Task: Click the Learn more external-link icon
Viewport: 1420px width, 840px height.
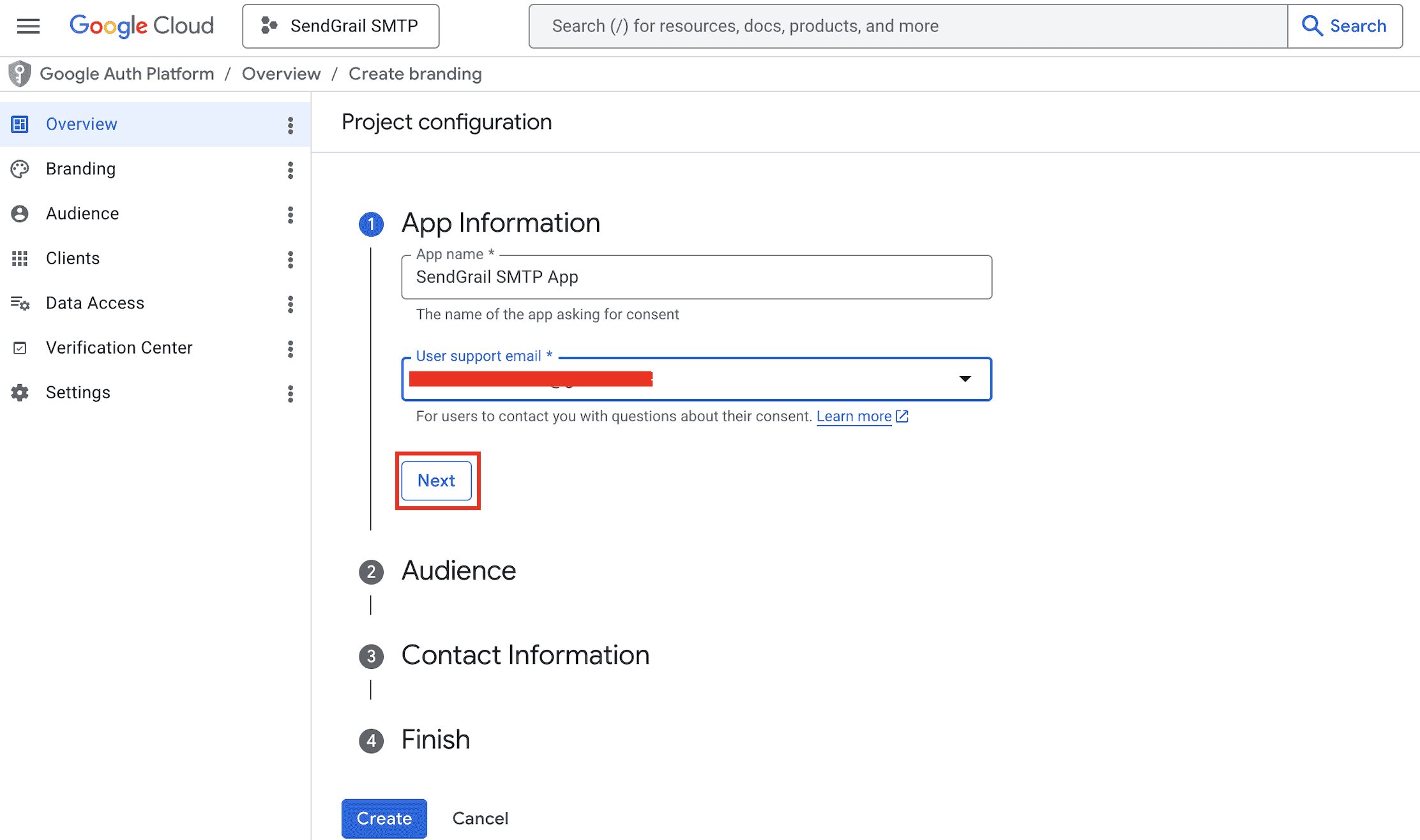Action: [x=902, y=416]
